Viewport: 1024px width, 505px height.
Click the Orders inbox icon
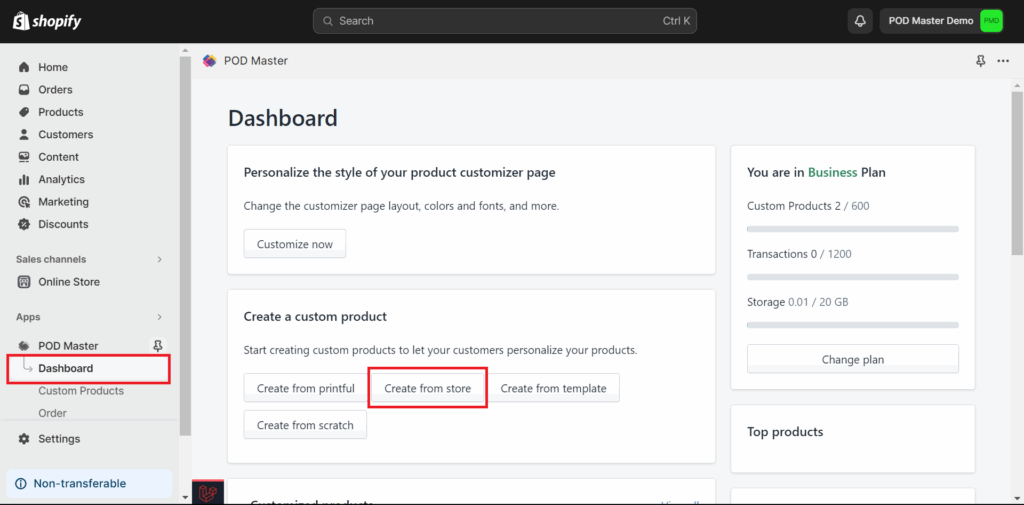click(x=24, y=90)
